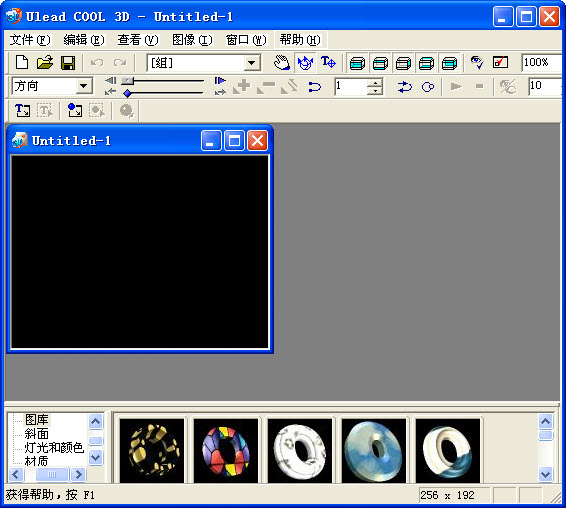Click the remove key frame minus icon
Viewport: 566px width, 508px height.
pos(266,86)
